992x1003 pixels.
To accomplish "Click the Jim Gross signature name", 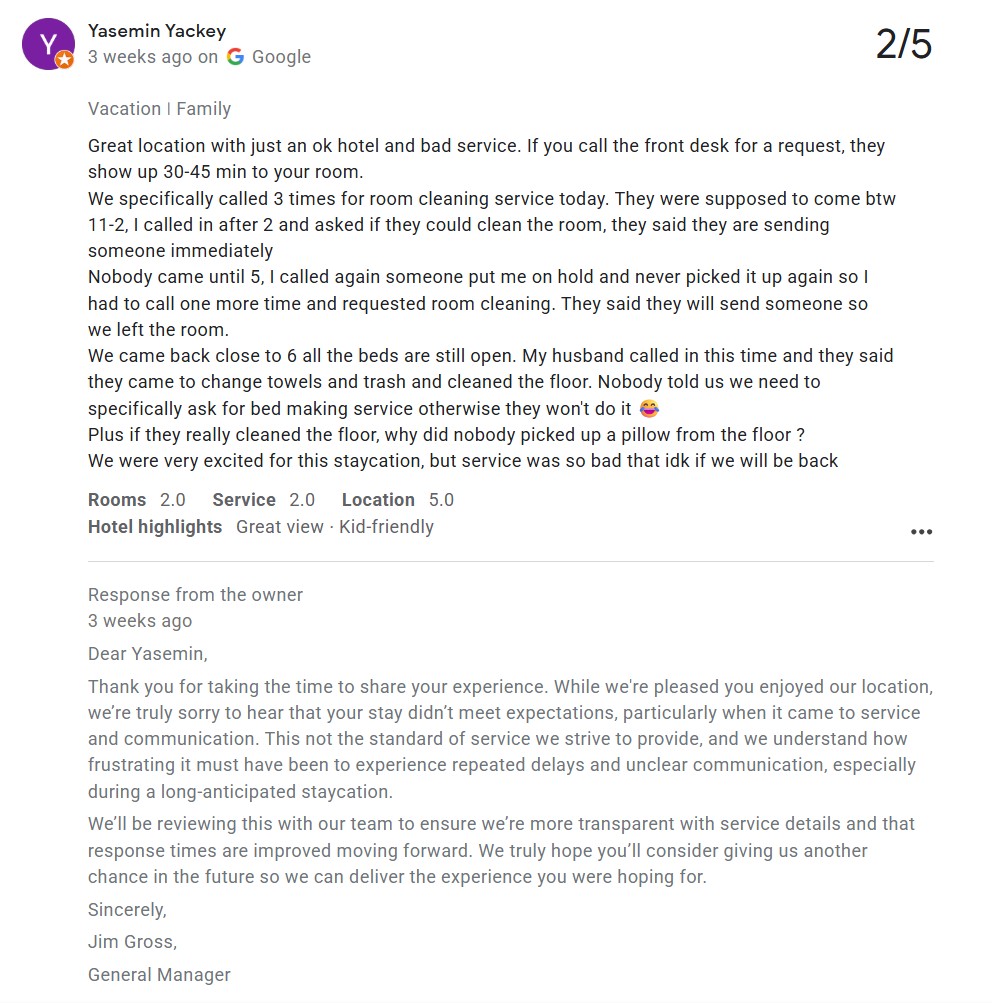I will [x=132, y=942].
